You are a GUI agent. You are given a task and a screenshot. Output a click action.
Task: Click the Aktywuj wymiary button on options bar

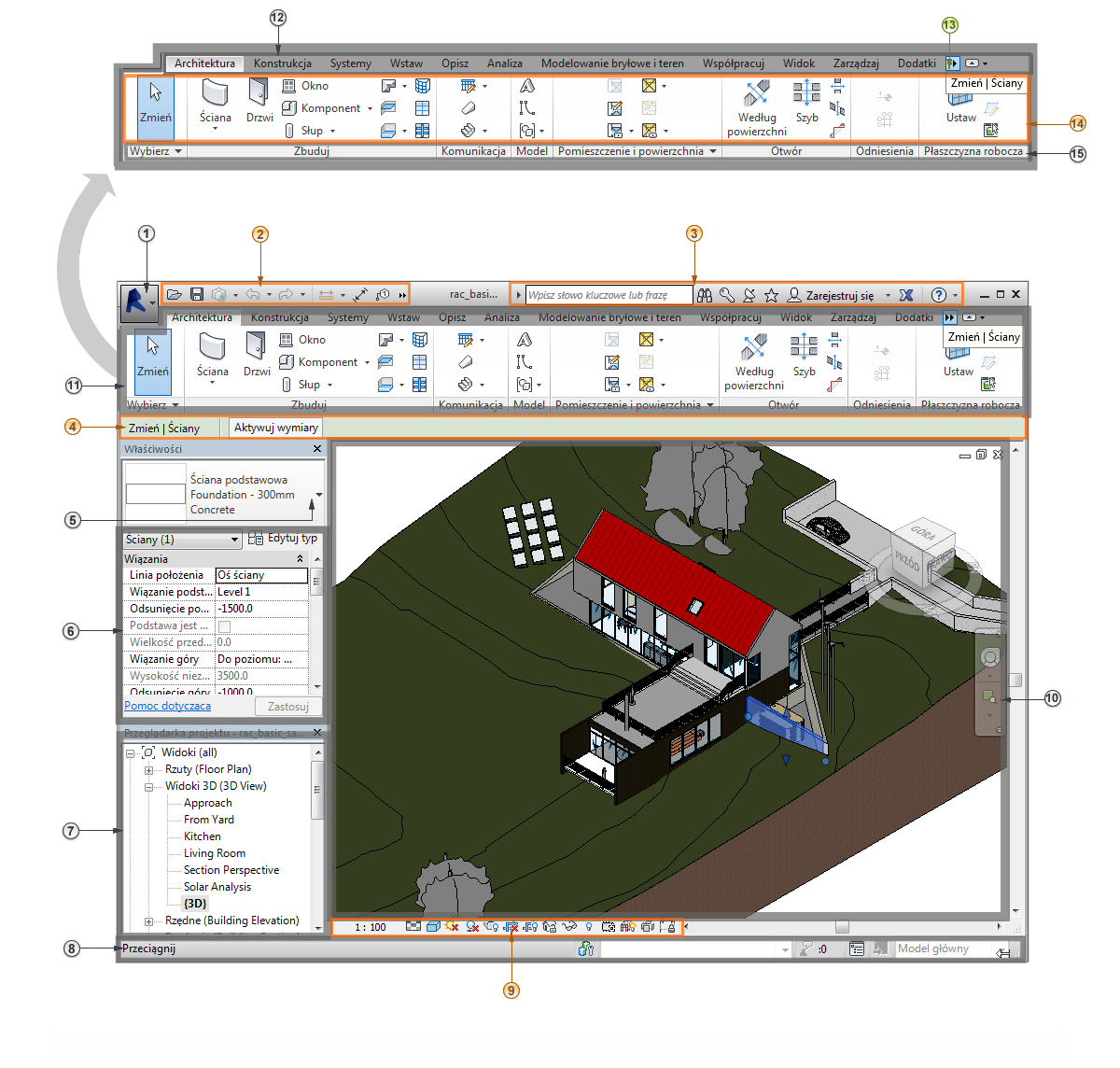click(275, 428)
